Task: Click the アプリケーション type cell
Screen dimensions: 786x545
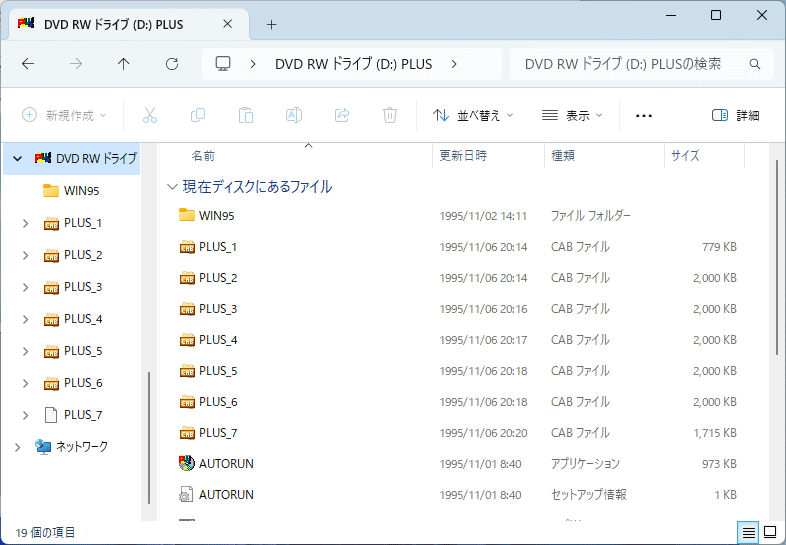Action: pyautogui.click(x=585, y=464)
